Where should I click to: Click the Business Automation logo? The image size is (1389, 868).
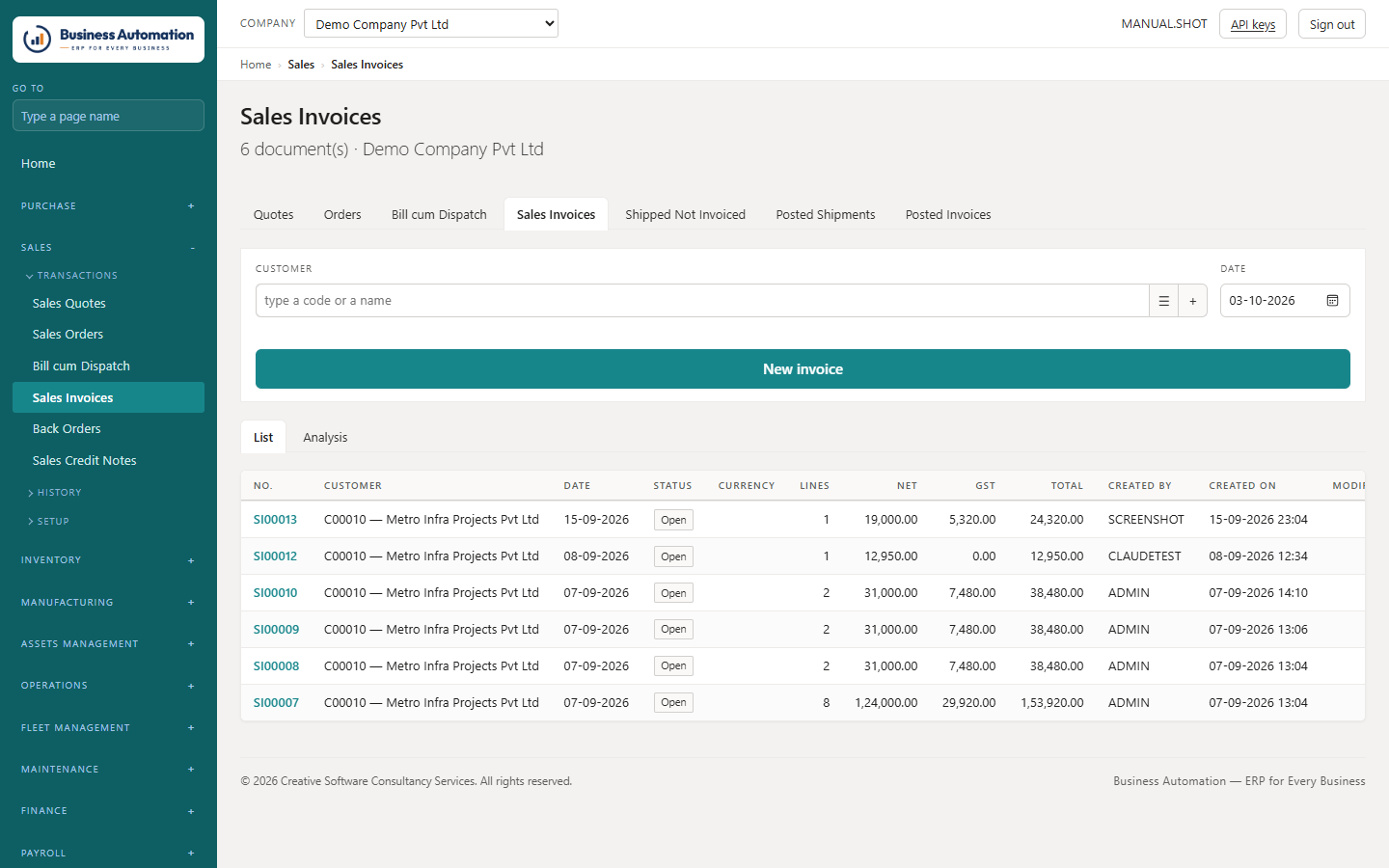[x=108, y=40]
